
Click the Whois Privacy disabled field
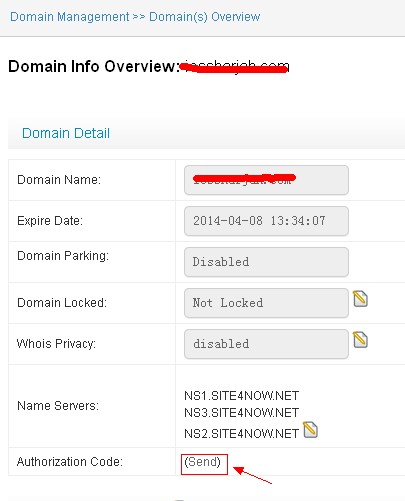(266, 344)
